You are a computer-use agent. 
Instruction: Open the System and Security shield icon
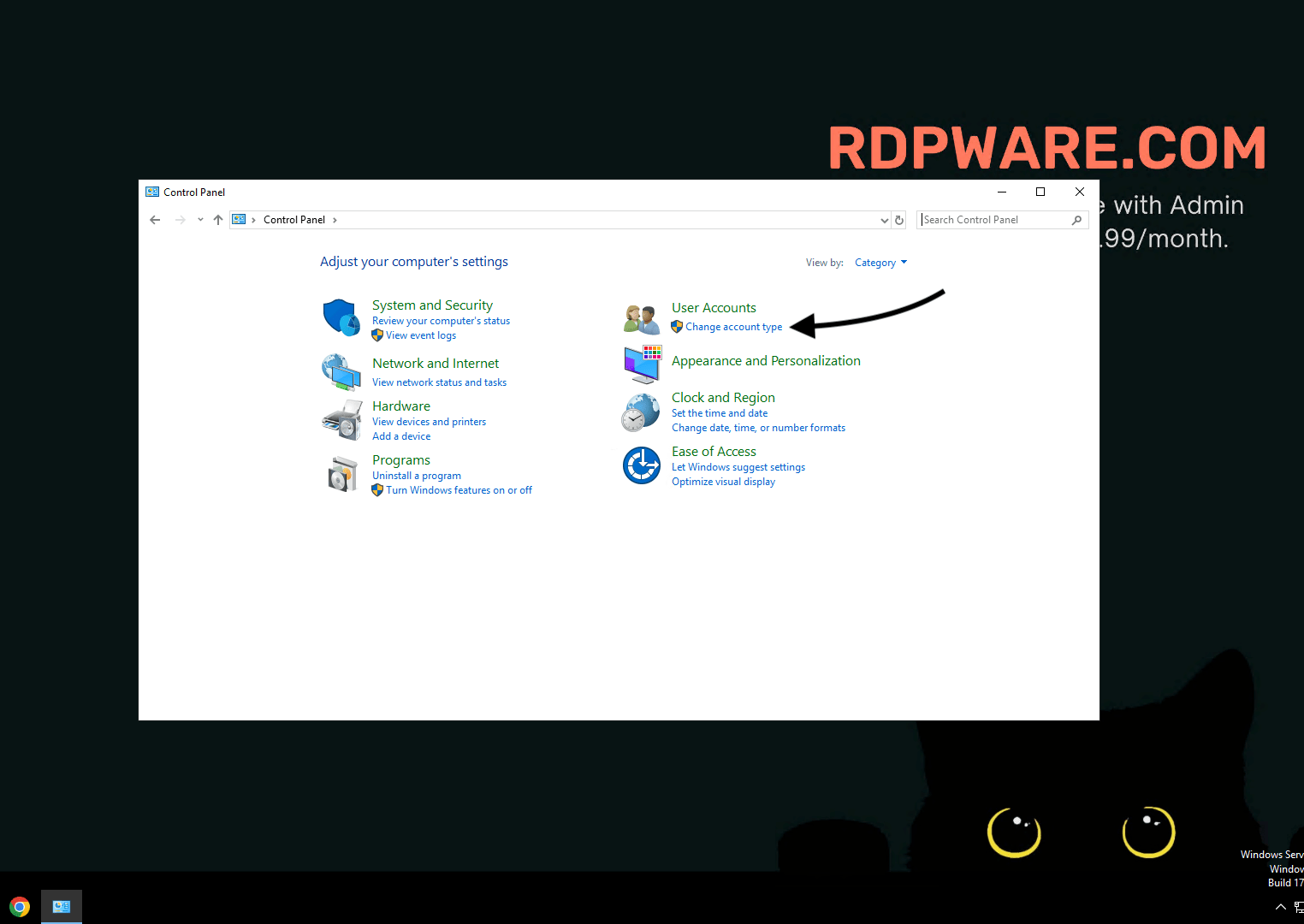click(x=341, y=317)
